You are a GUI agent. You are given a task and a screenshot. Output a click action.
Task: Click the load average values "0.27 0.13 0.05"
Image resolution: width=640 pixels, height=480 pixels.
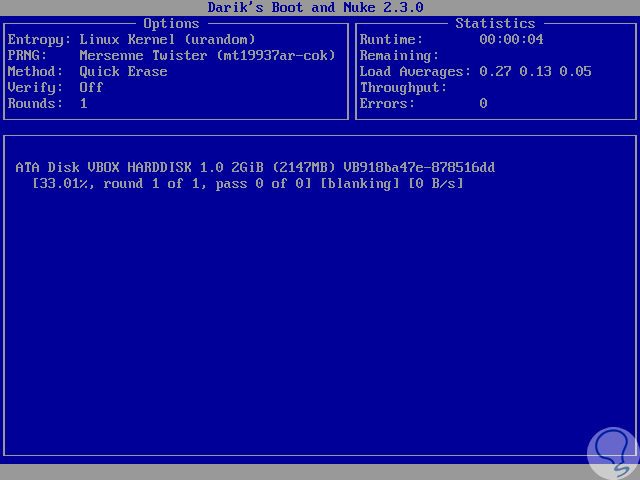535,71
